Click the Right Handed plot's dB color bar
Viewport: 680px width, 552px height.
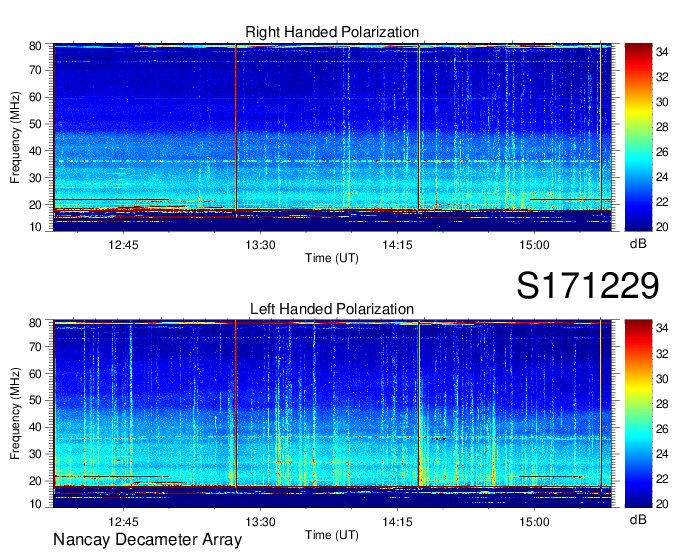(638, 137)
